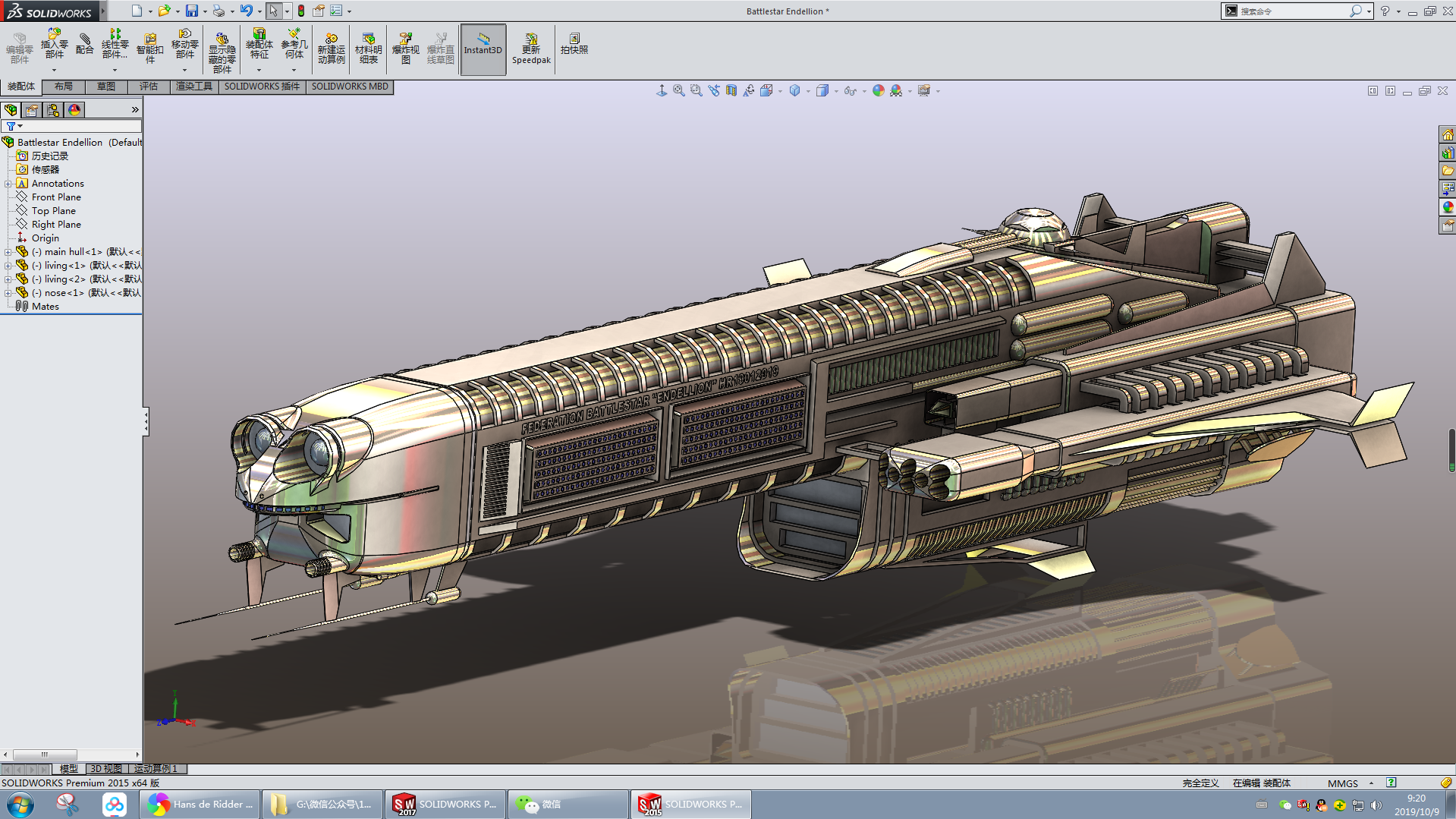Screen dimensions: 1456x819
Task: Expand the Annotations folder
Action: click(8, 184)
